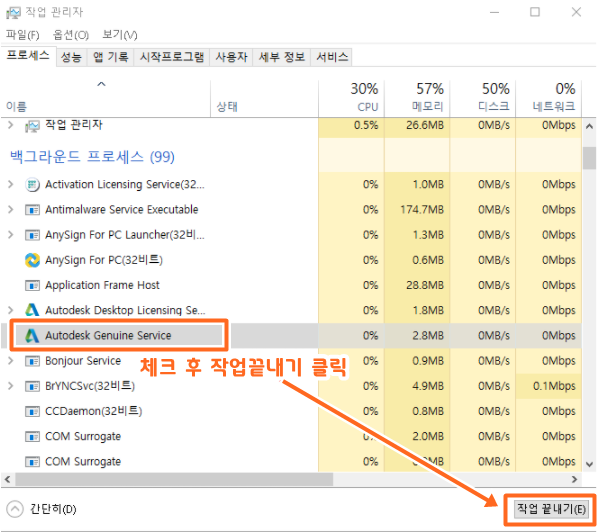The image size is (600, 532).
Task: Click the AnySign For PC Launcher icon
Action: (32, 235)
